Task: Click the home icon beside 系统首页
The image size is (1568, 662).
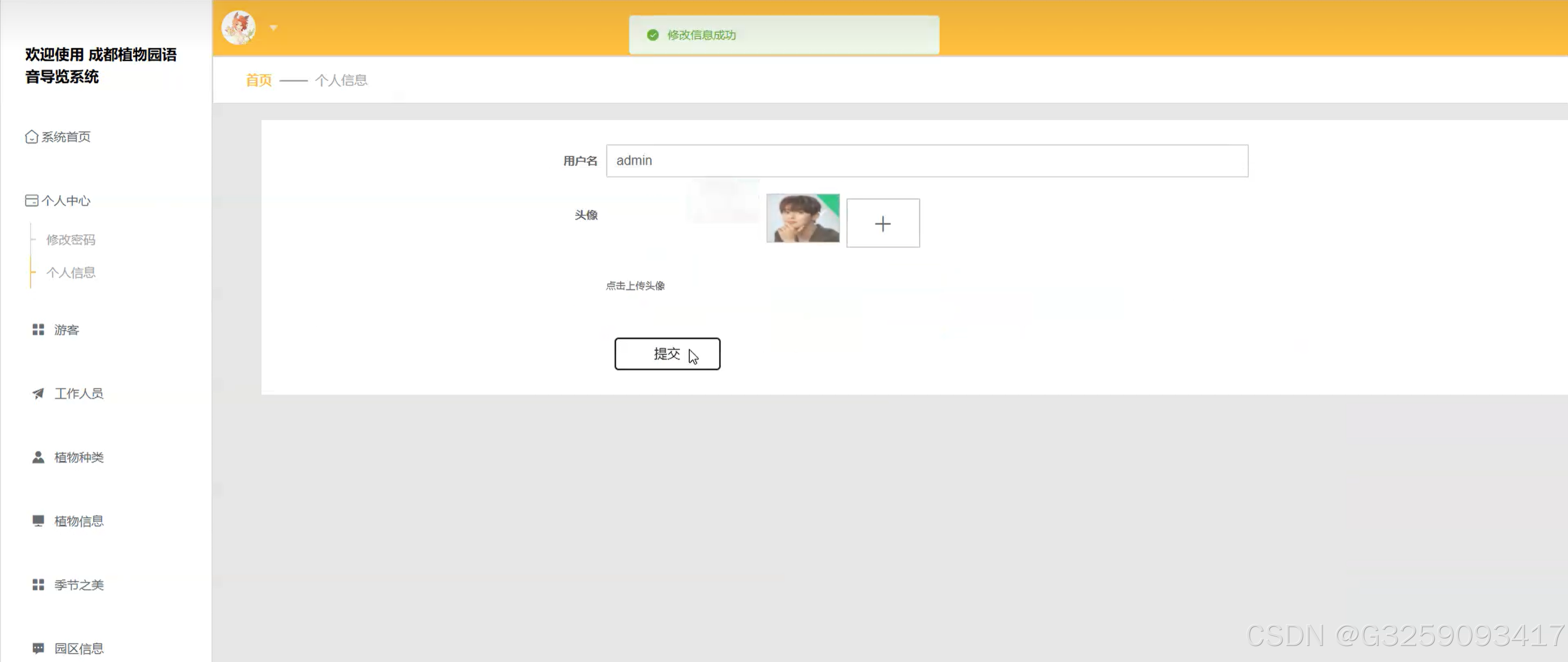Action: (x=32, y=136)
